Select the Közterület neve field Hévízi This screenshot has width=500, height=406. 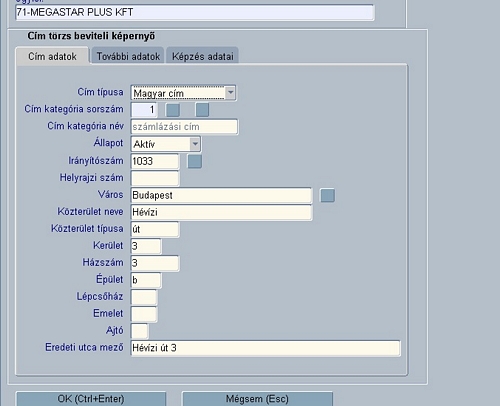[221, 212]
